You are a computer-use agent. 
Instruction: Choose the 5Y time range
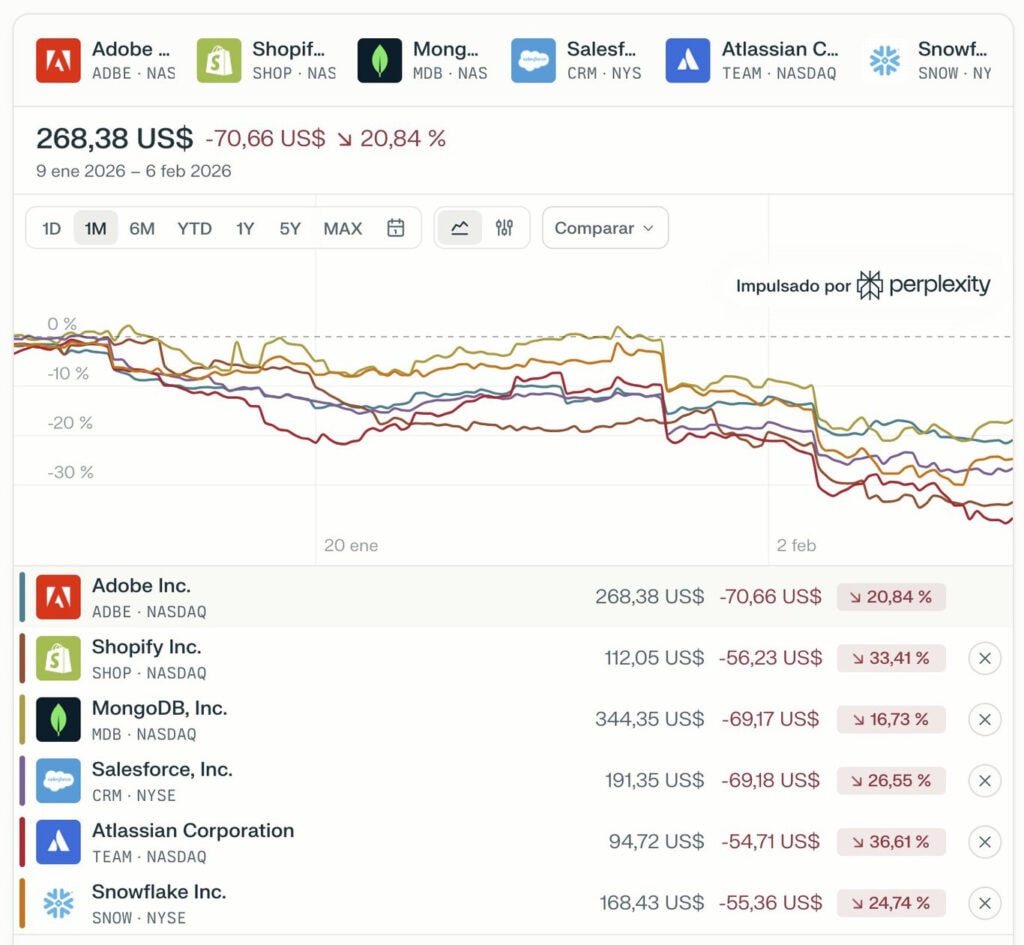pyautogui.click(x=290, y=228)
